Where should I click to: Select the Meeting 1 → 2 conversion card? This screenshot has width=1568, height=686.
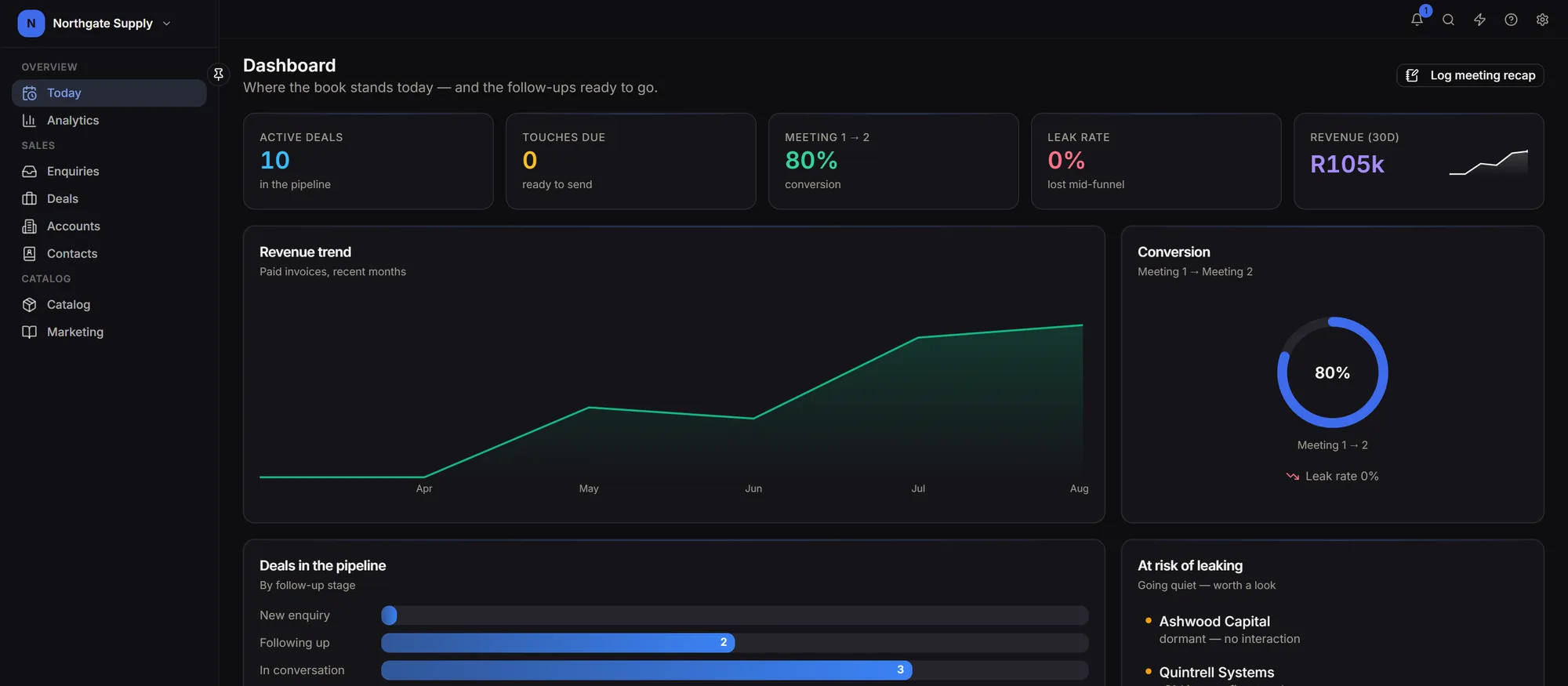894,161
